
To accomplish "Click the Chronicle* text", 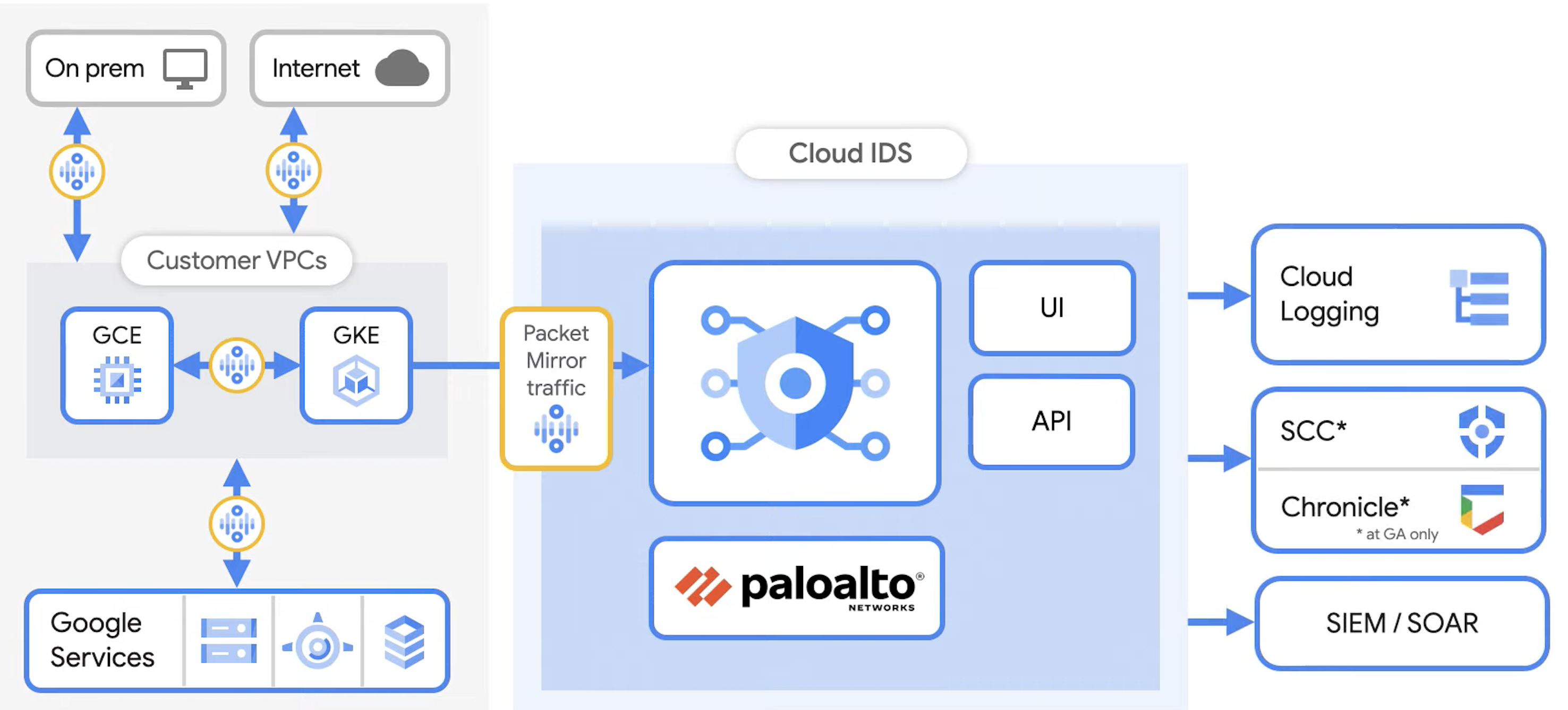I will click(1345, 506).
